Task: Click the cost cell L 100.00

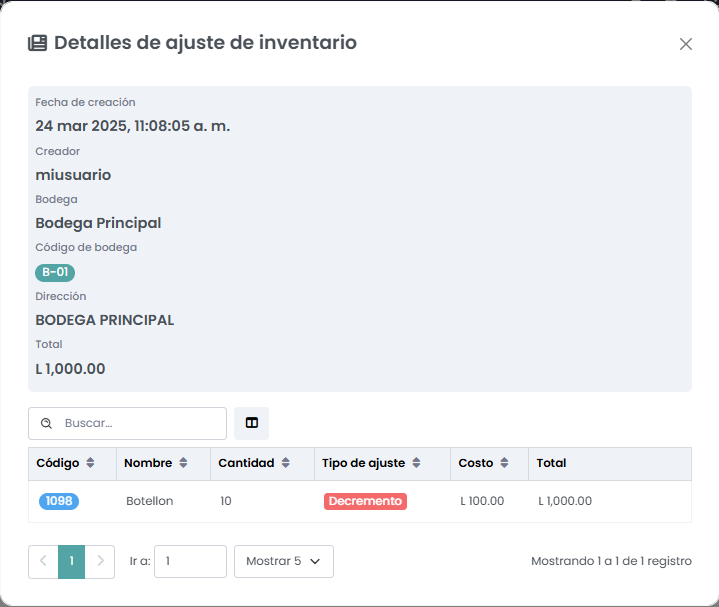Action: [482, 501]
